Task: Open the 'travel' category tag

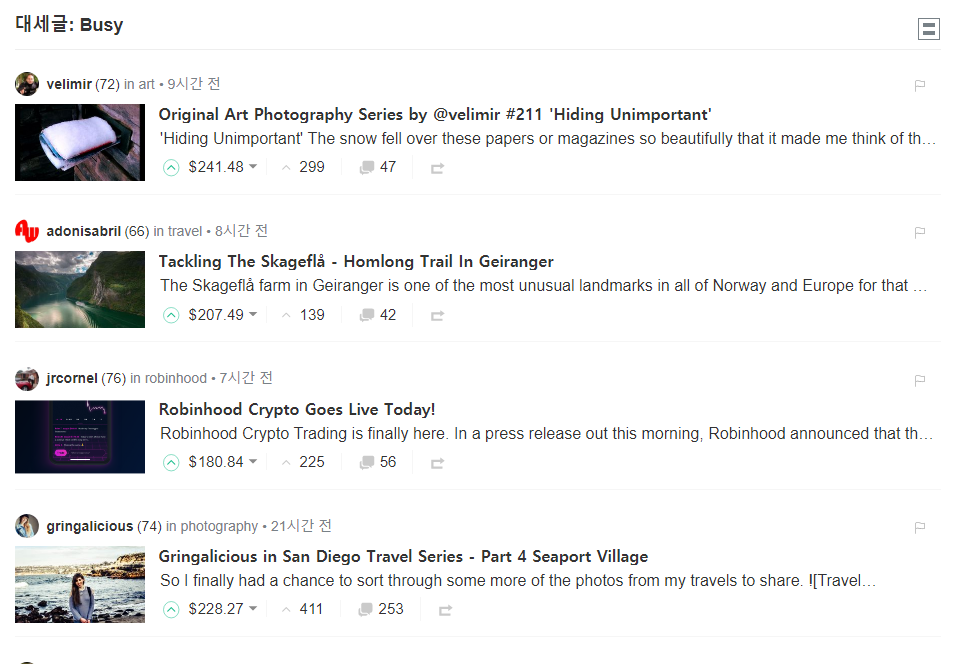Action: pyautogui.click(x=185, y=231)
